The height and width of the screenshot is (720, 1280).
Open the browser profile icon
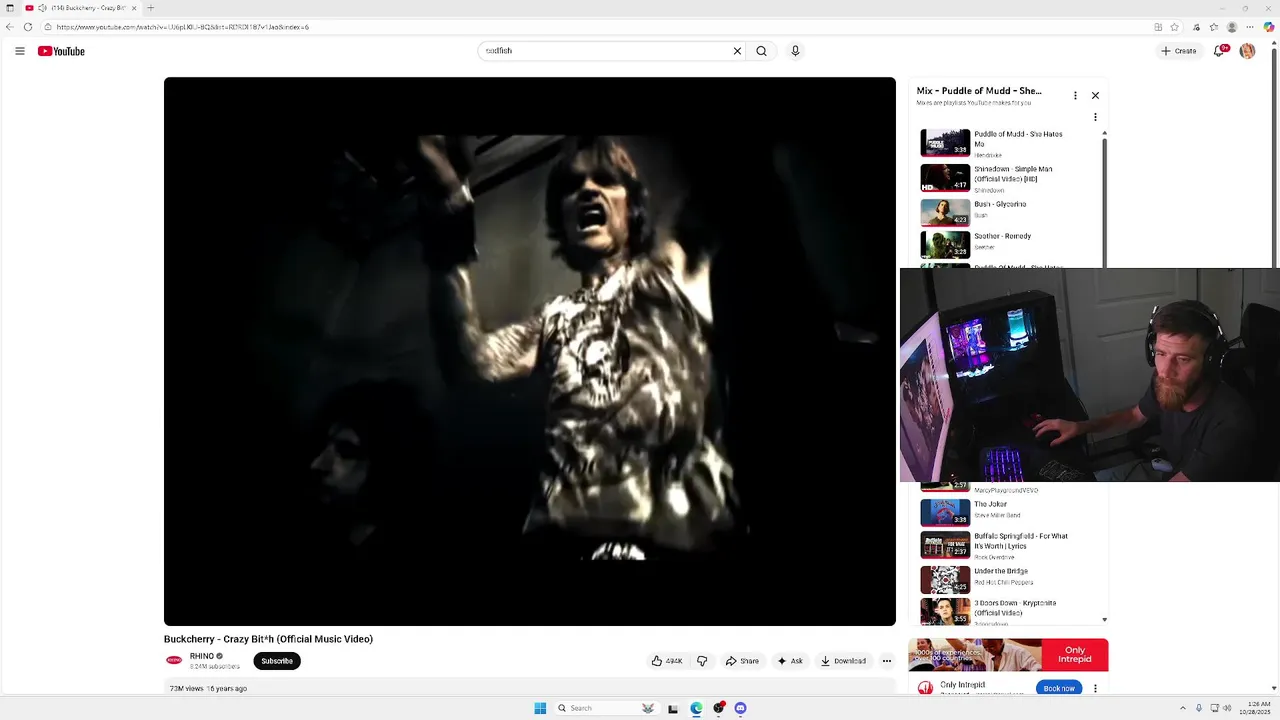click(1232, 27)
